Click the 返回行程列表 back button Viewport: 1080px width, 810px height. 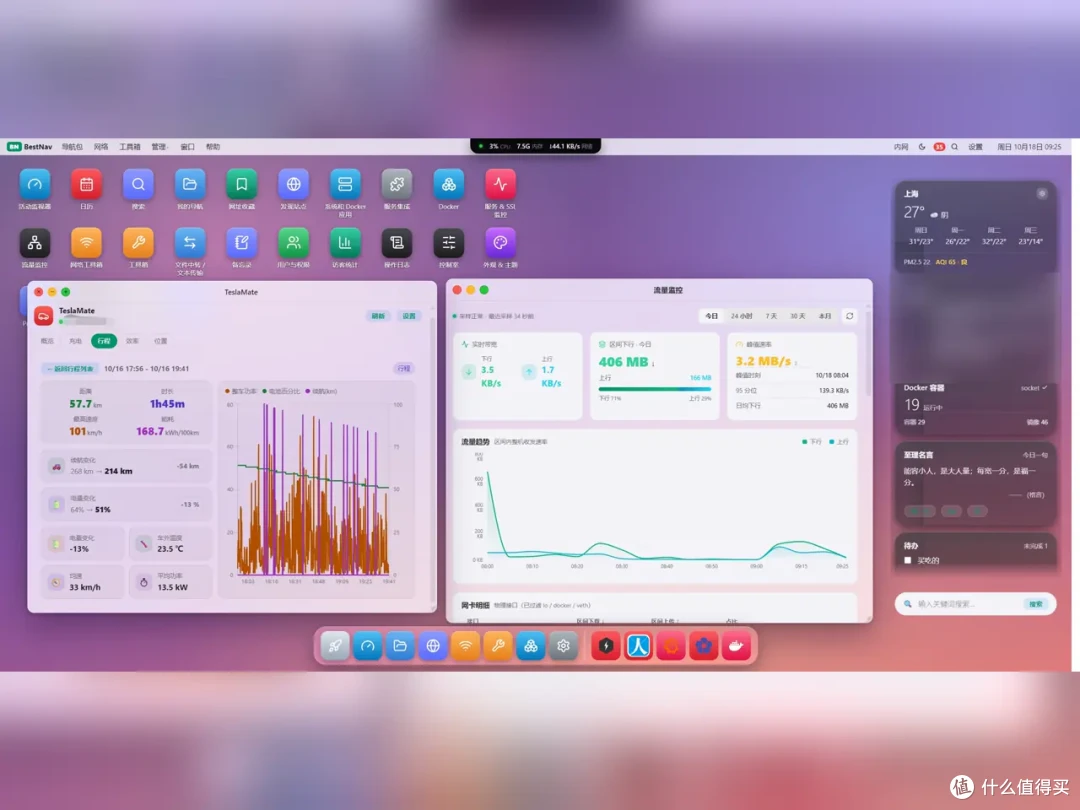[x=70, y=368]
